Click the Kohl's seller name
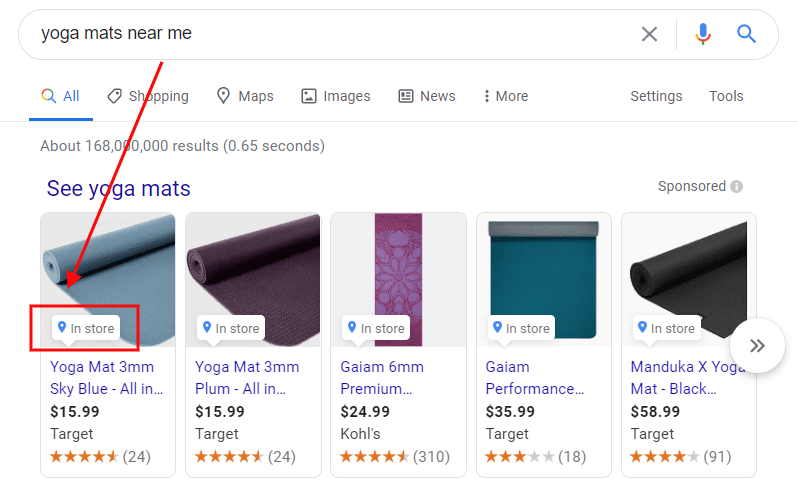798x491 pixels. [360, 434]
